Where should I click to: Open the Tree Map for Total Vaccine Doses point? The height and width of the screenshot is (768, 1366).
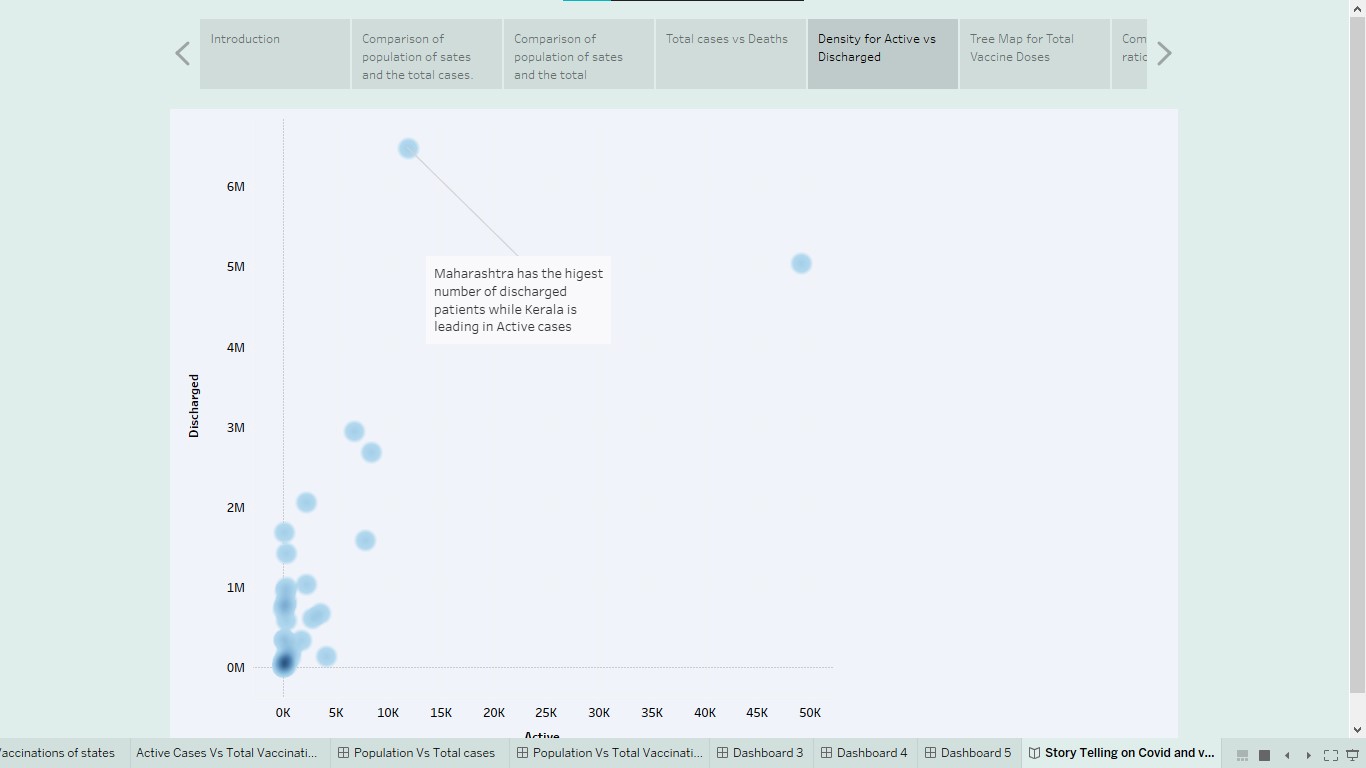(1034, 53)
